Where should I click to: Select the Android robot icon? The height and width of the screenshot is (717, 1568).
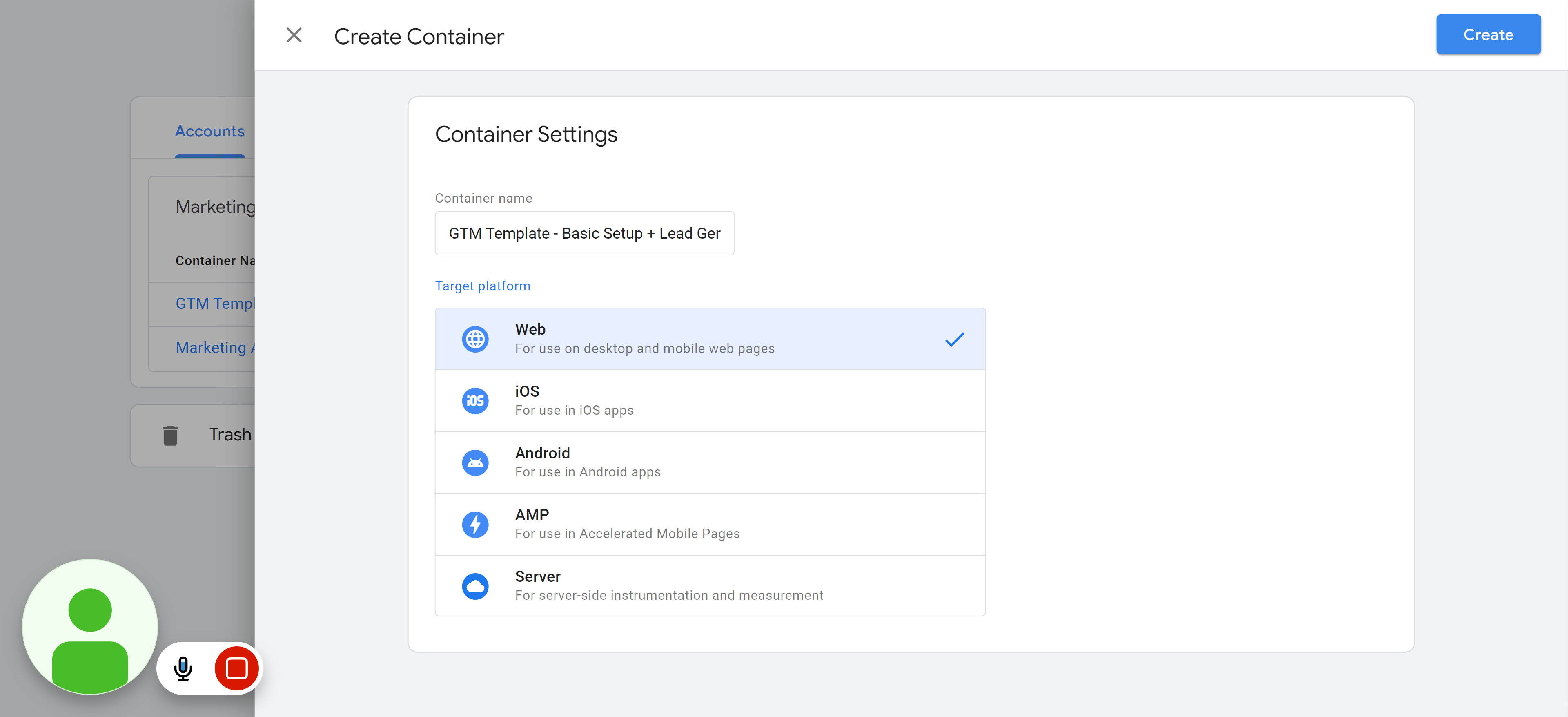[475, 462]
